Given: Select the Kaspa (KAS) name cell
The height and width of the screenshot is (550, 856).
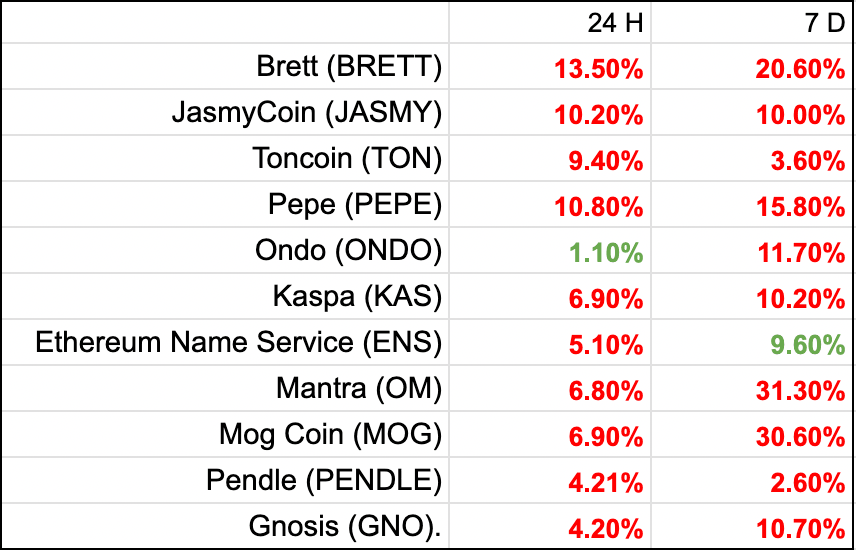Looking at the screenshot, I should click(357, 297).
